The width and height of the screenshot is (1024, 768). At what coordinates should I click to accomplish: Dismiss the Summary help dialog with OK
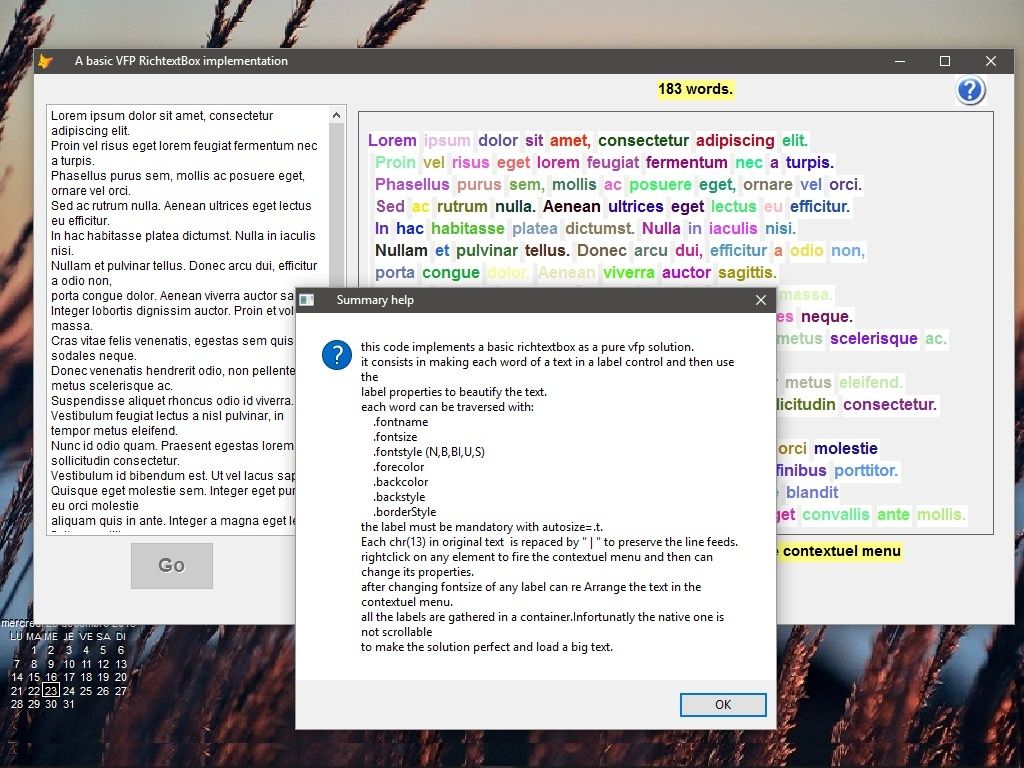pos(722,705)
